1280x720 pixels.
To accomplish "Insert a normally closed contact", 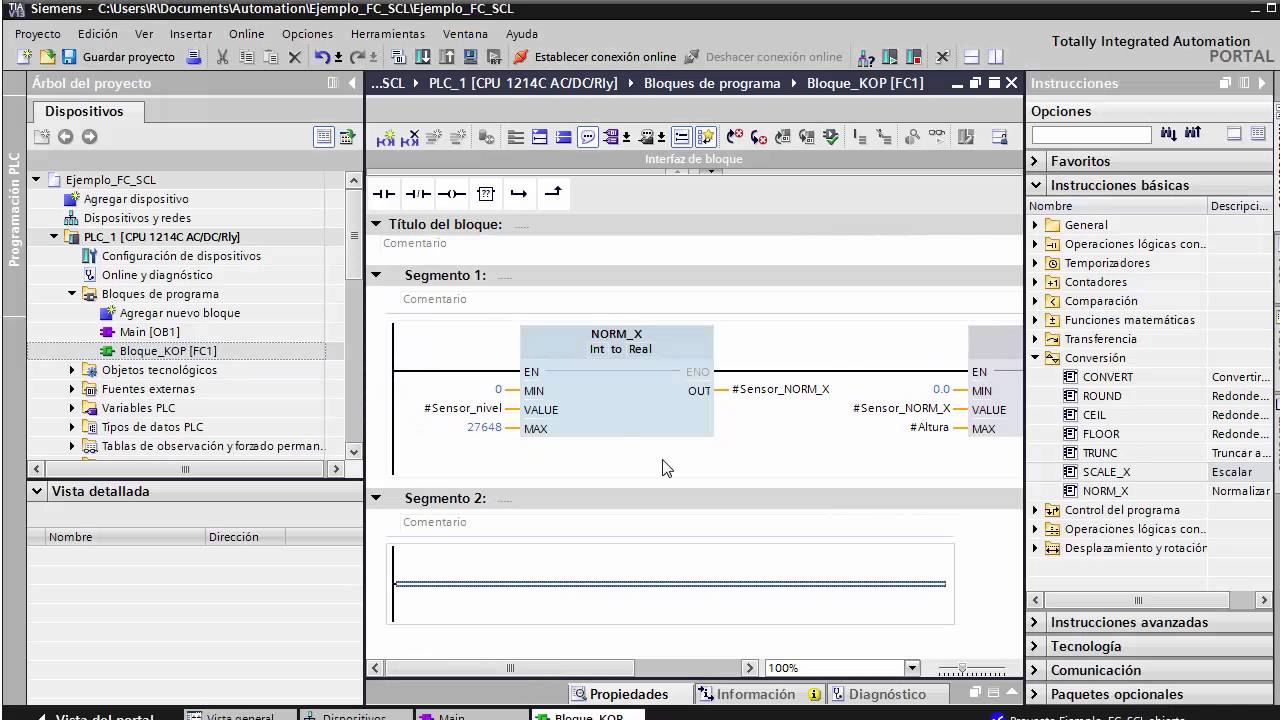I will click(418, 193).
